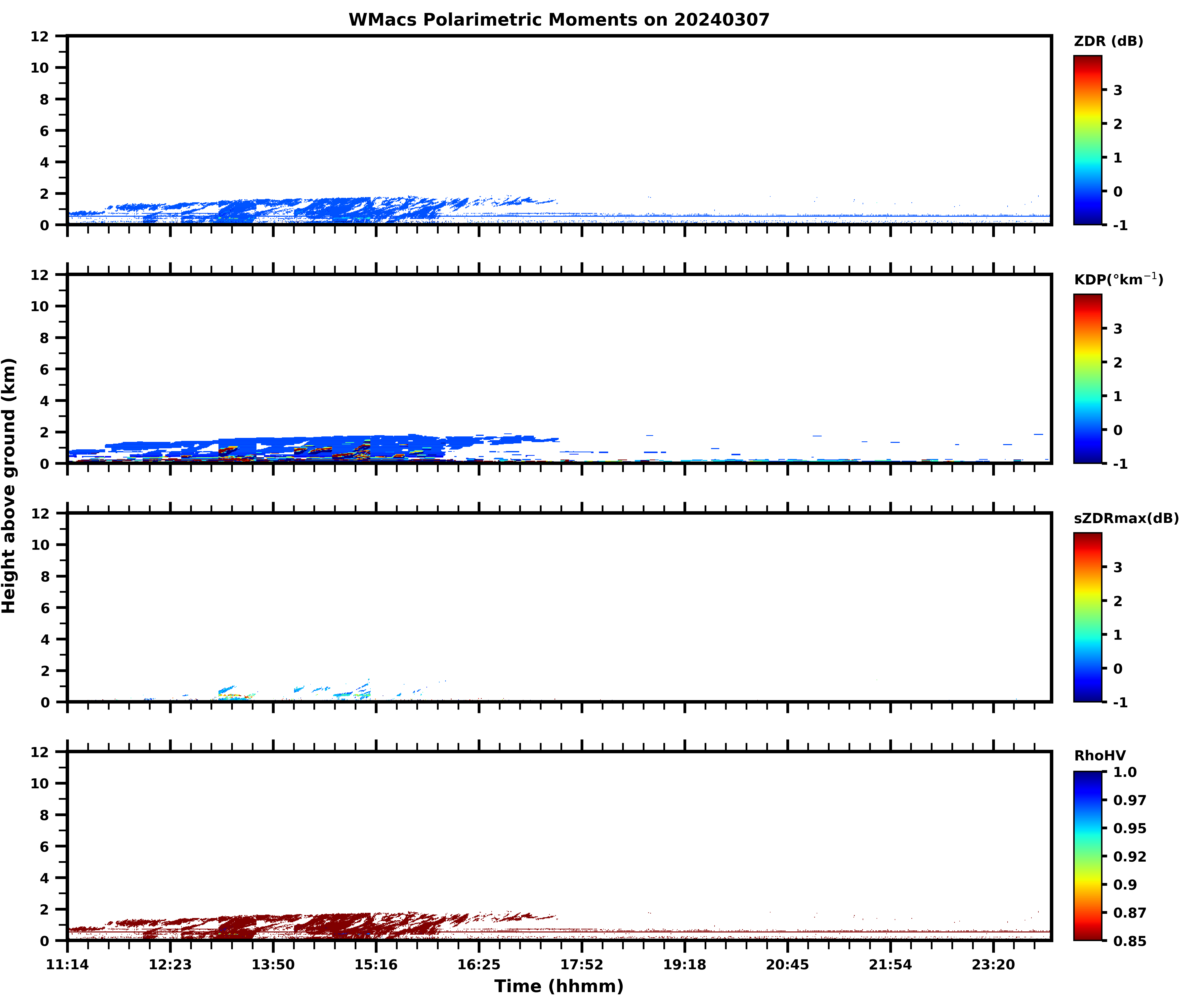Click the 20:45 time tick label
Viewport: 1192px width, 1008px height.
[x=787, y=965]
